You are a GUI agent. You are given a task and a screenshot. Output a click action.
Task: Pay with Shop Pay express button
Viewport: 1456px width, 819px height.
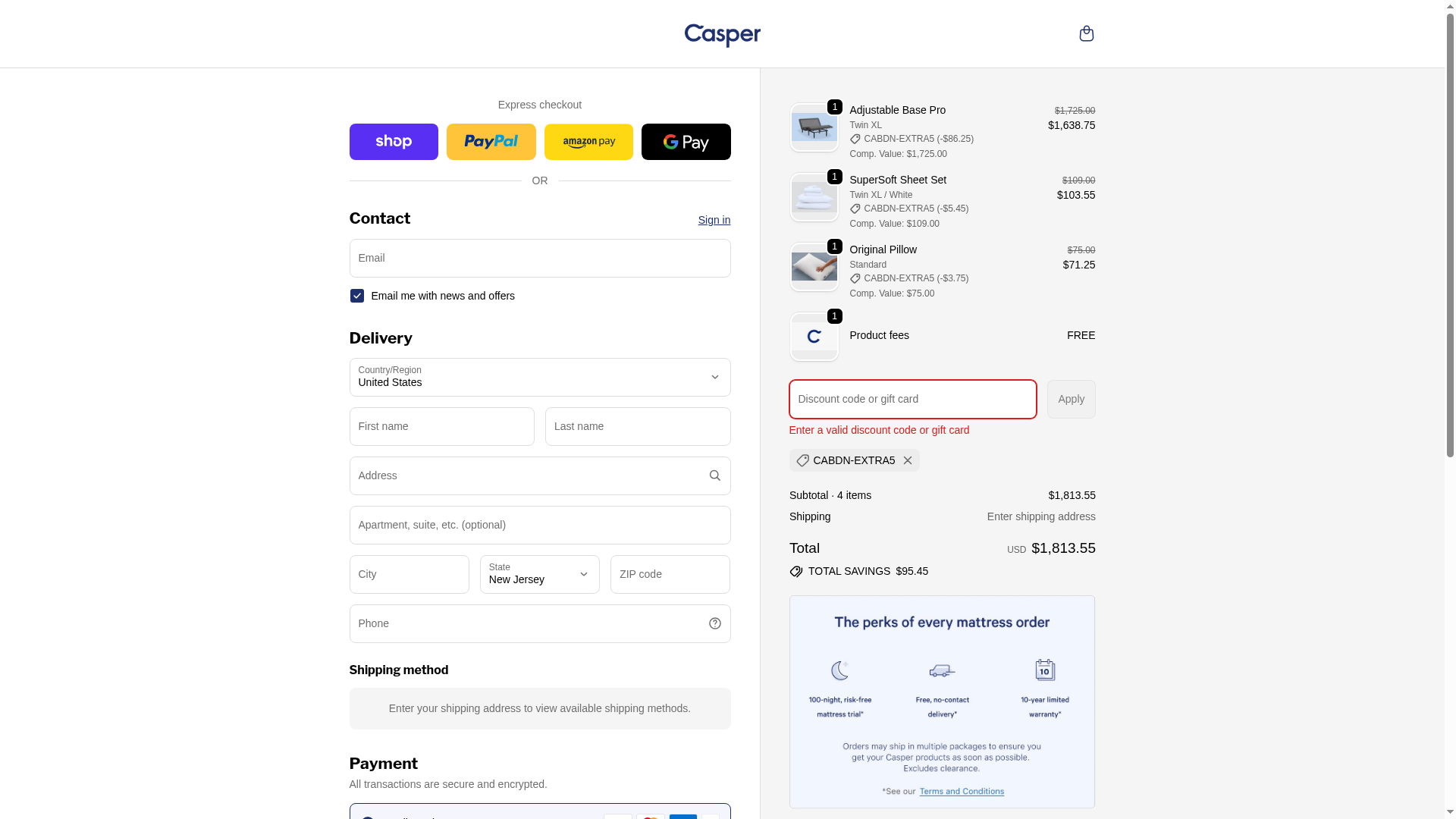coord(394,142)
